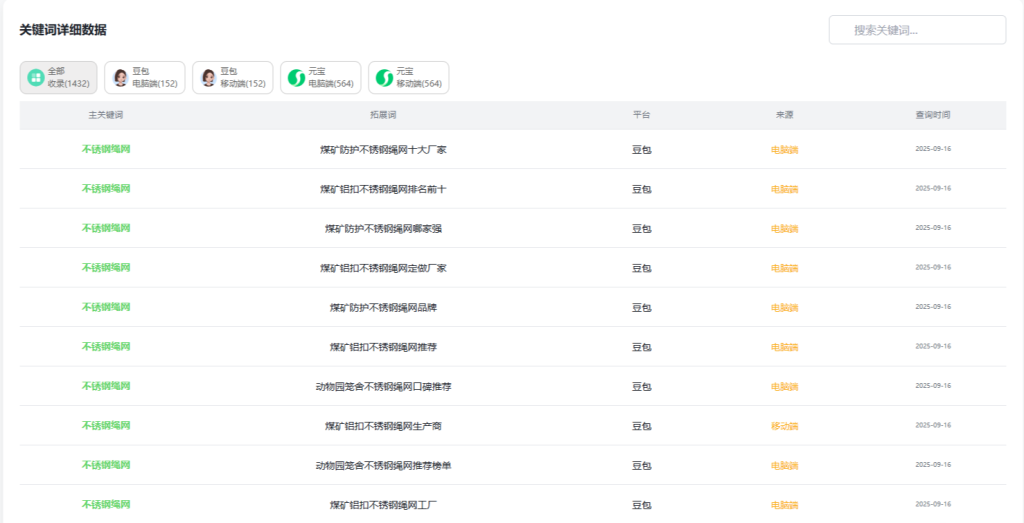Click the green grid icon on 全部 filter
This screenshot has width=1024, height=523.
coord(35,77)
